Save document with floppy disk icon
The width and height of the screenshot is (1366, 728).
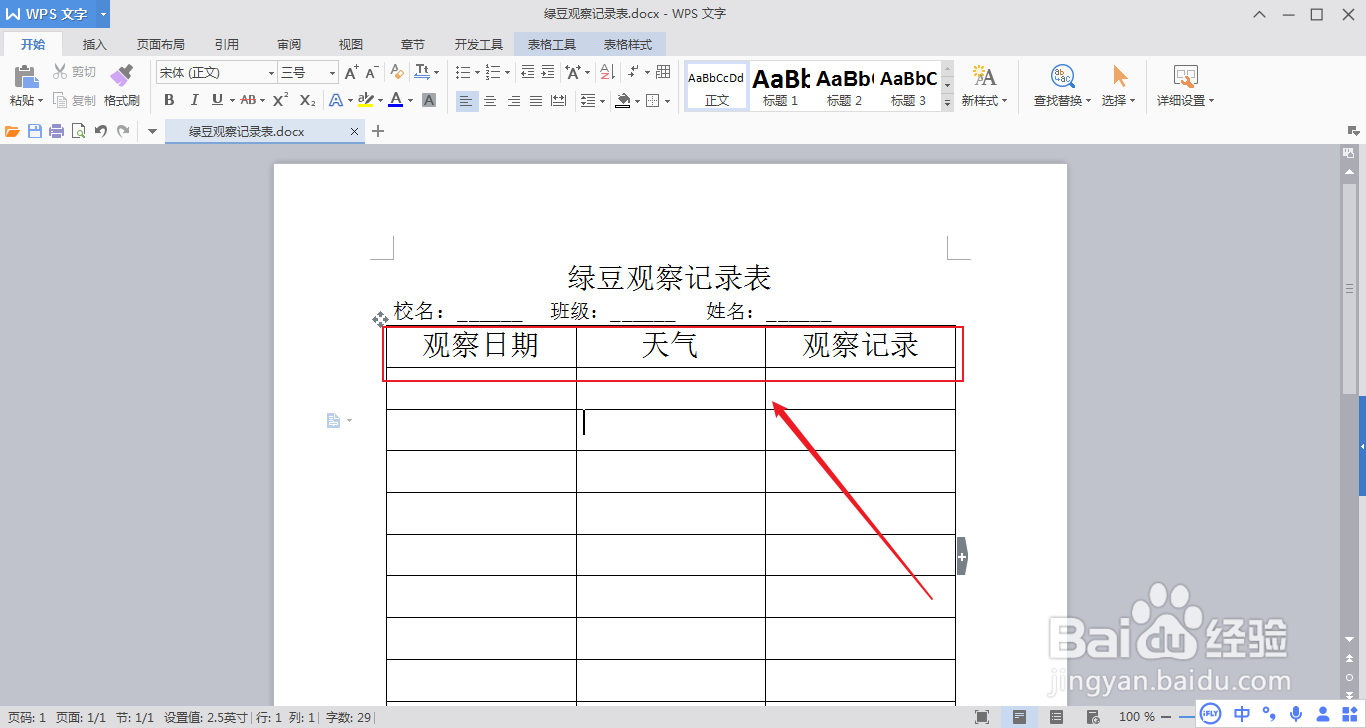pyautogui.click(x=34, y=131)
